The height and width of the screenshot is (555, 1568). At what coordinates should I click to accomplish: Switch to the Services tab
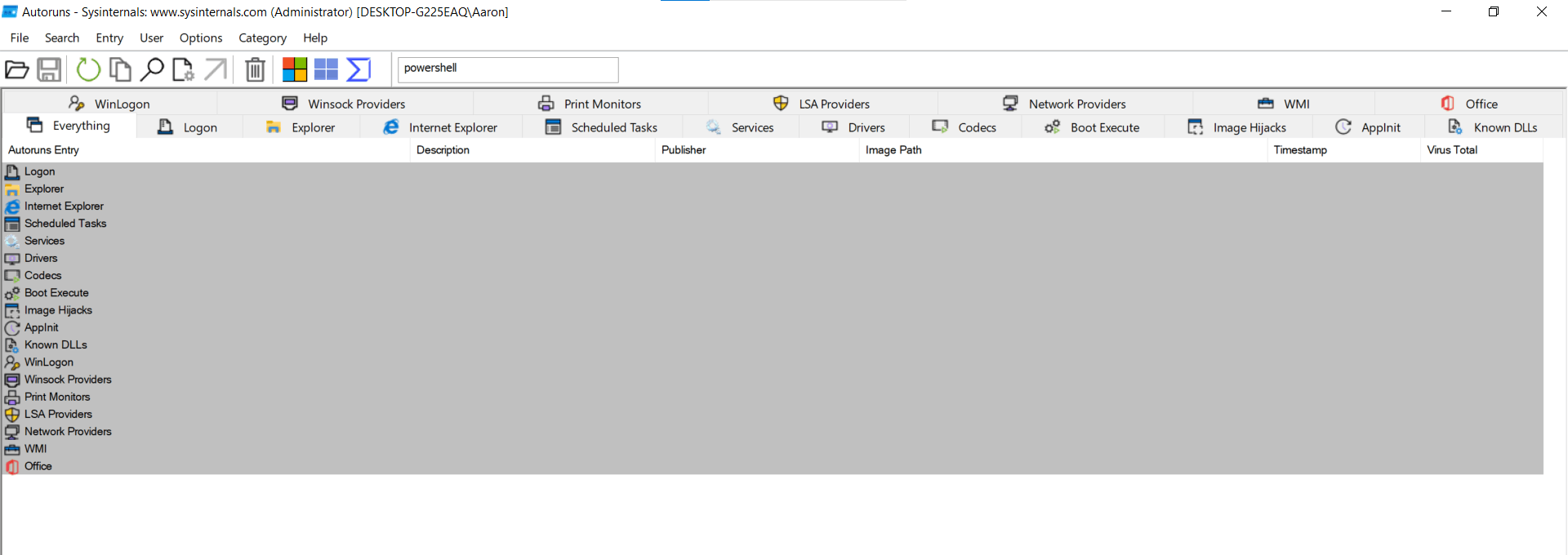click(740, 127)
